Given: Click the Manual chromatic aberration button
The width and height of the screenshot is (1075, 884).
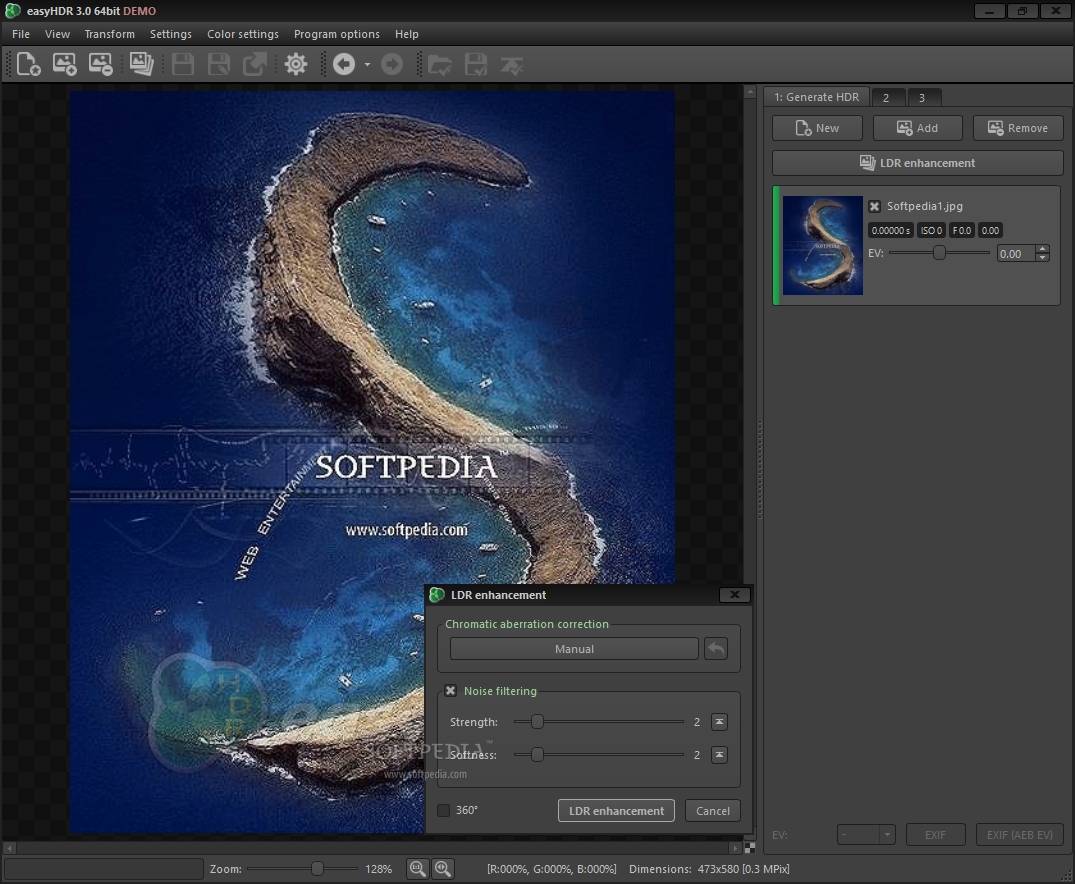Looking at the screenshot, I should [574, 649].
